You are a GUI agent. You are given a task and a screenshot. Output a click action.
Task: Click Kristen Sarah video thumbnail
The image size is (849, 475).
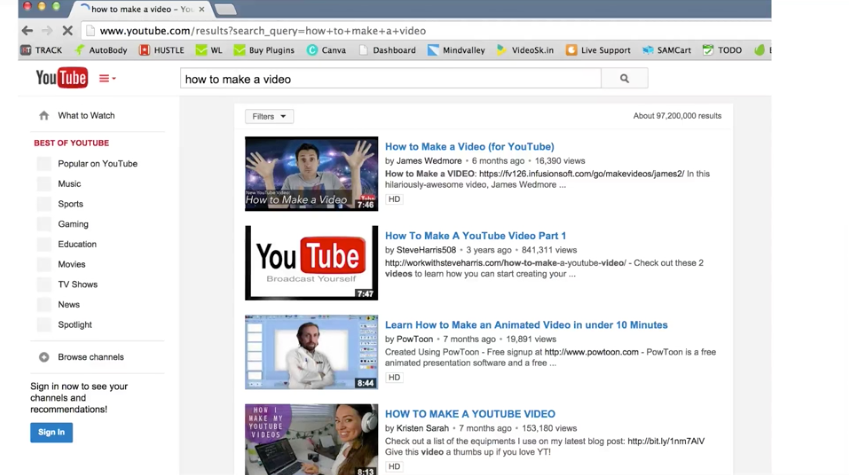[311, 439]
